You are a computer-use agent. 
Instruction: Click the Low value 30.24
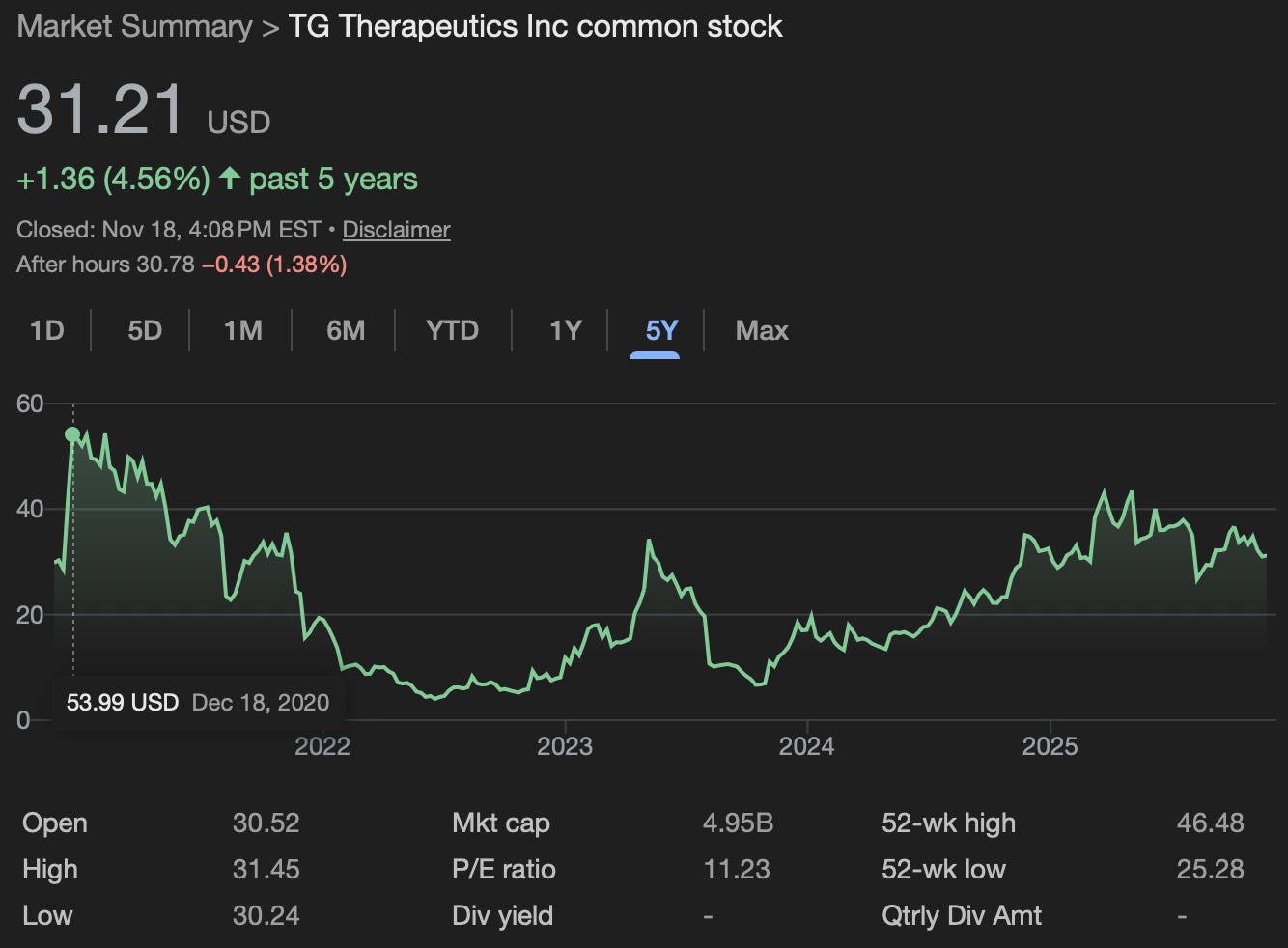[266, 916]
